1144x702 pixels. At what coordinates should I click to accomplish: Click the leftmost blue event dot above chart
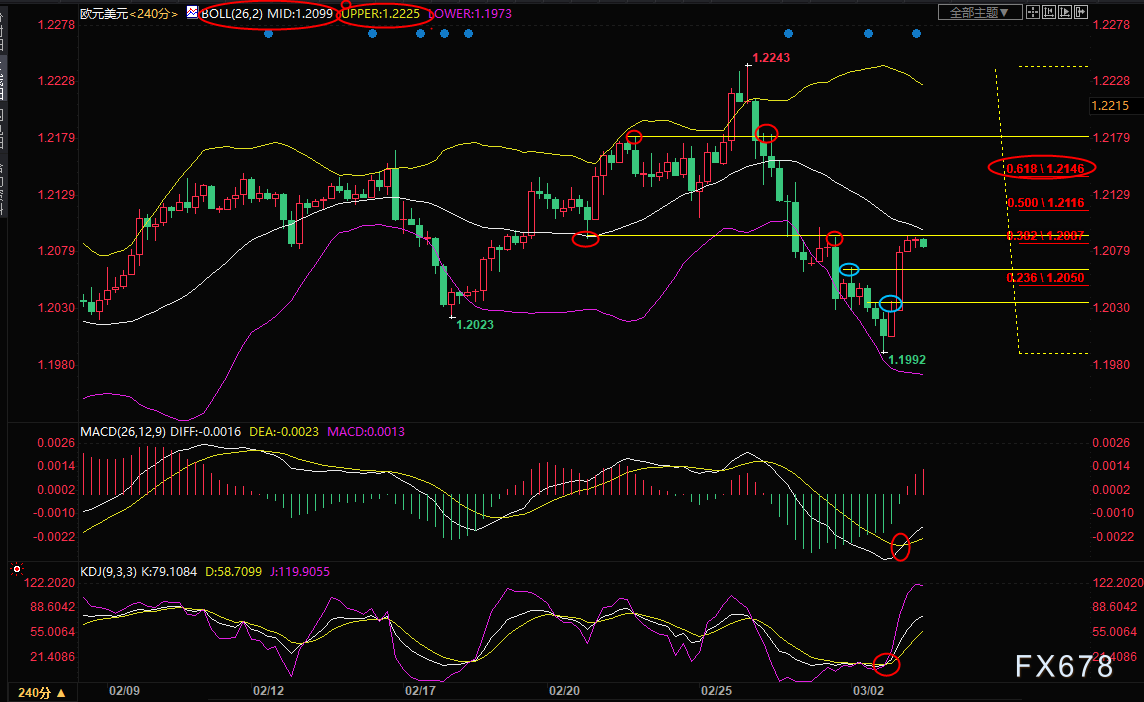(x=268, y=34)
